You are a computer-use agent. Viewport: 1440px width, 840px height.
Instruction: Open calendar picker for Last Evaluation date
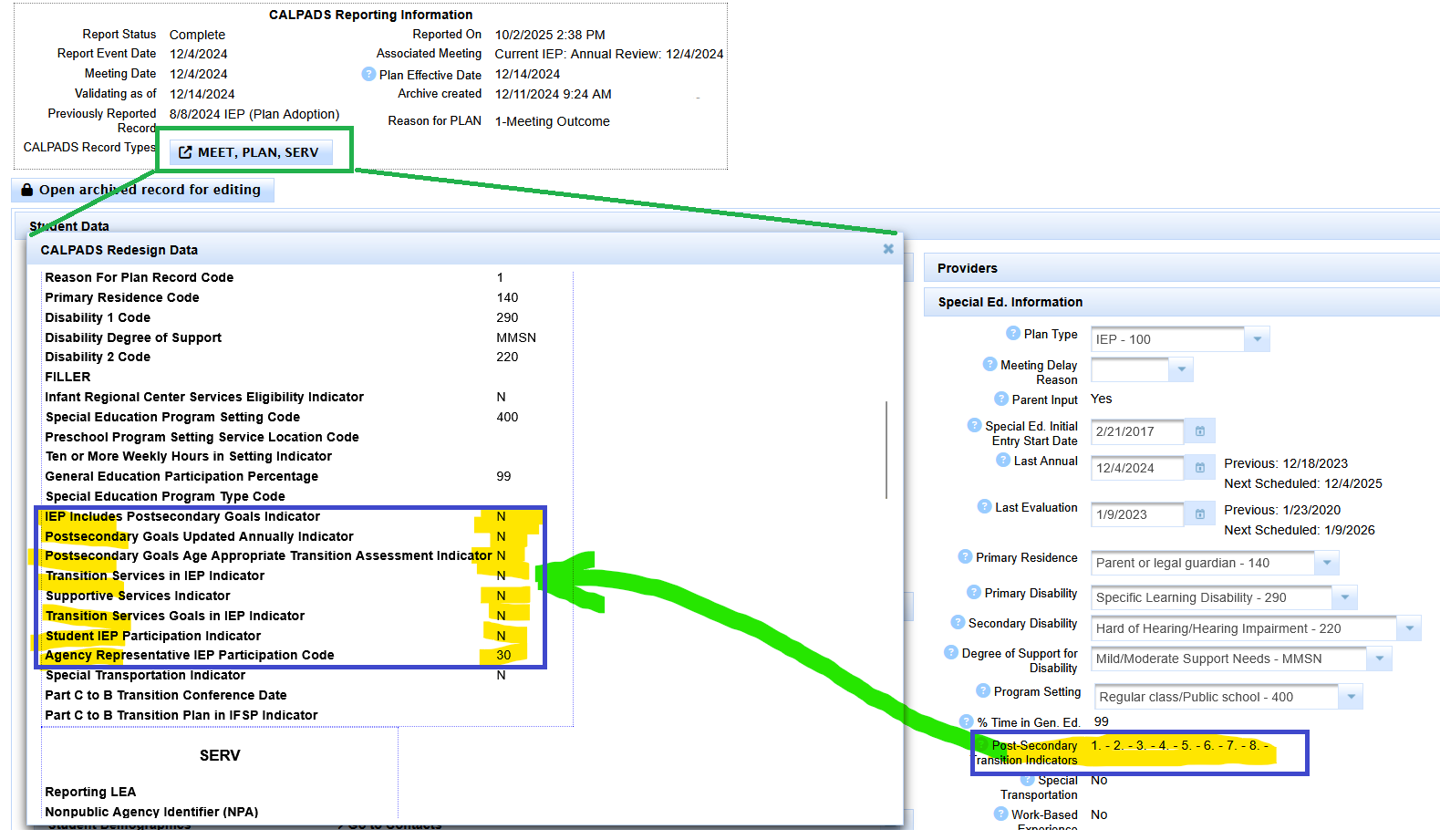click(1200, 514)
